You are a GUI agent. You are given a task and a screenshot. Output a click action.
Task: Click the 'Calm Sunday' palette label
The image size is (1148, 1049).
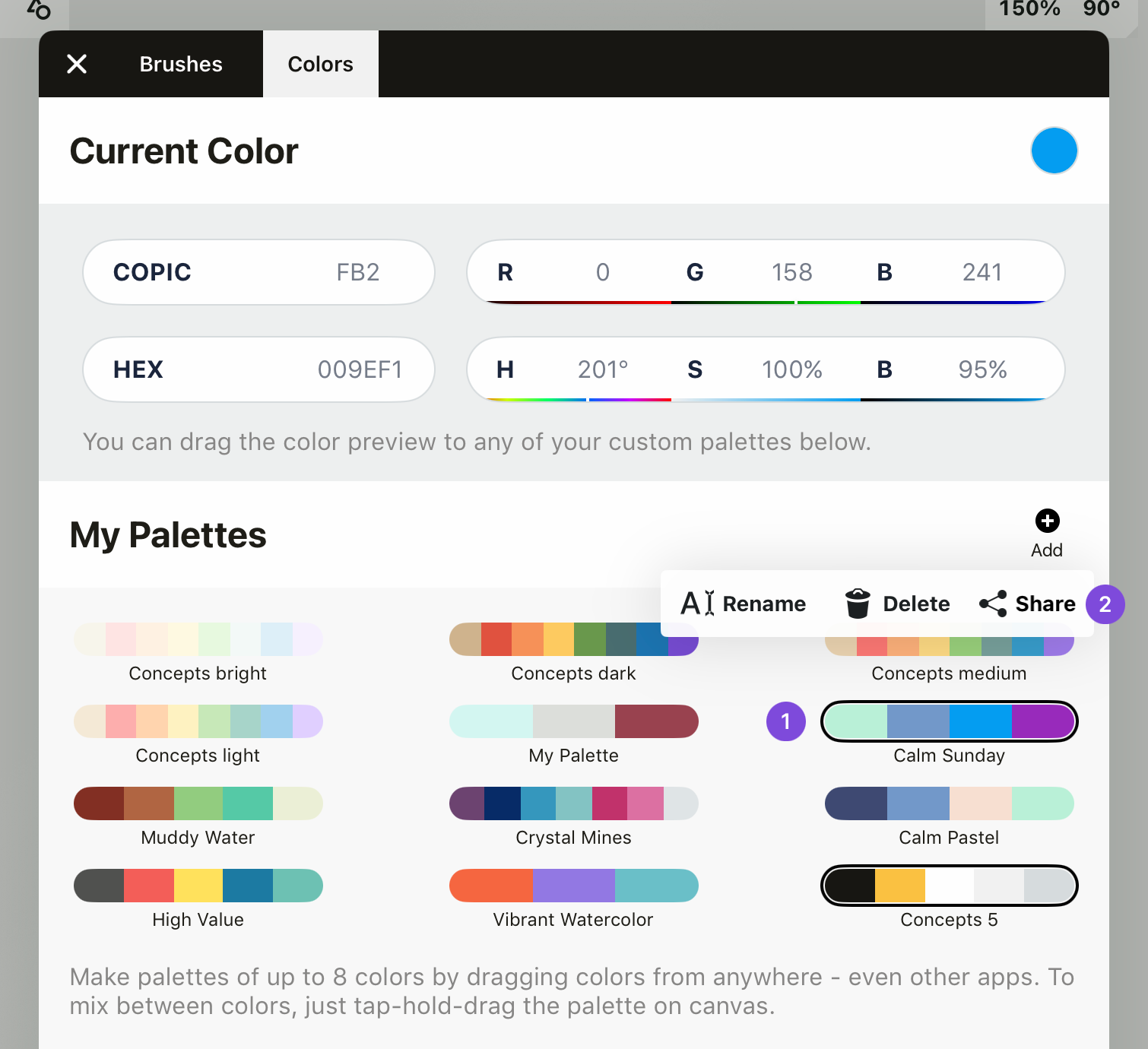(x=949, y=756)
